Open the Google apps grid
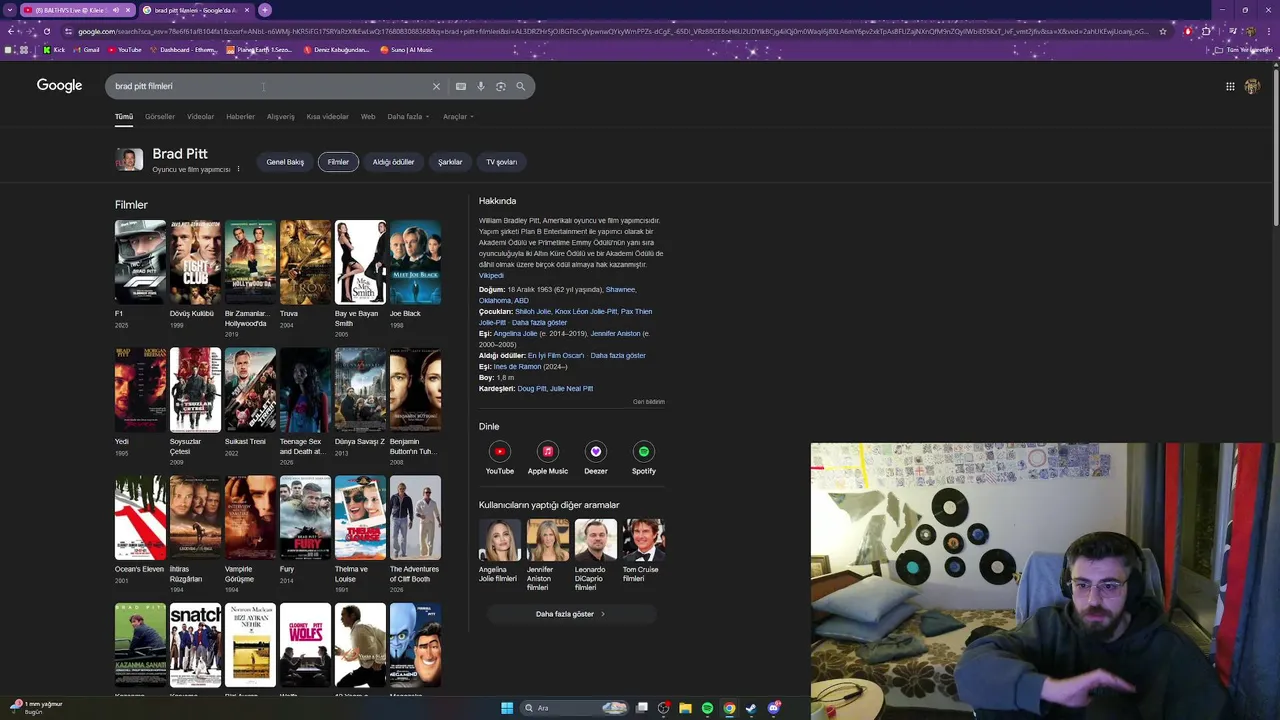Screen dimensions: 1280x720 tap(1230, 86)
